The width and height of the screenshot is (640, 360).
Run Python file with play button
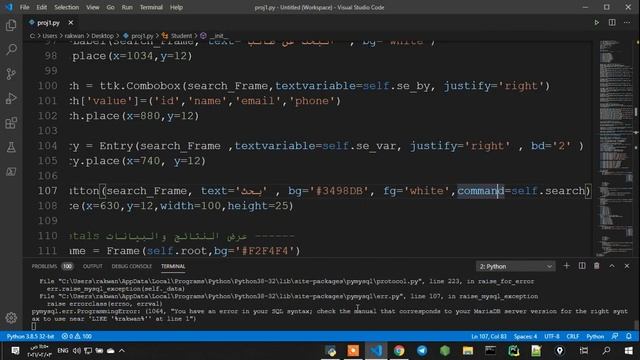(596, 22)
